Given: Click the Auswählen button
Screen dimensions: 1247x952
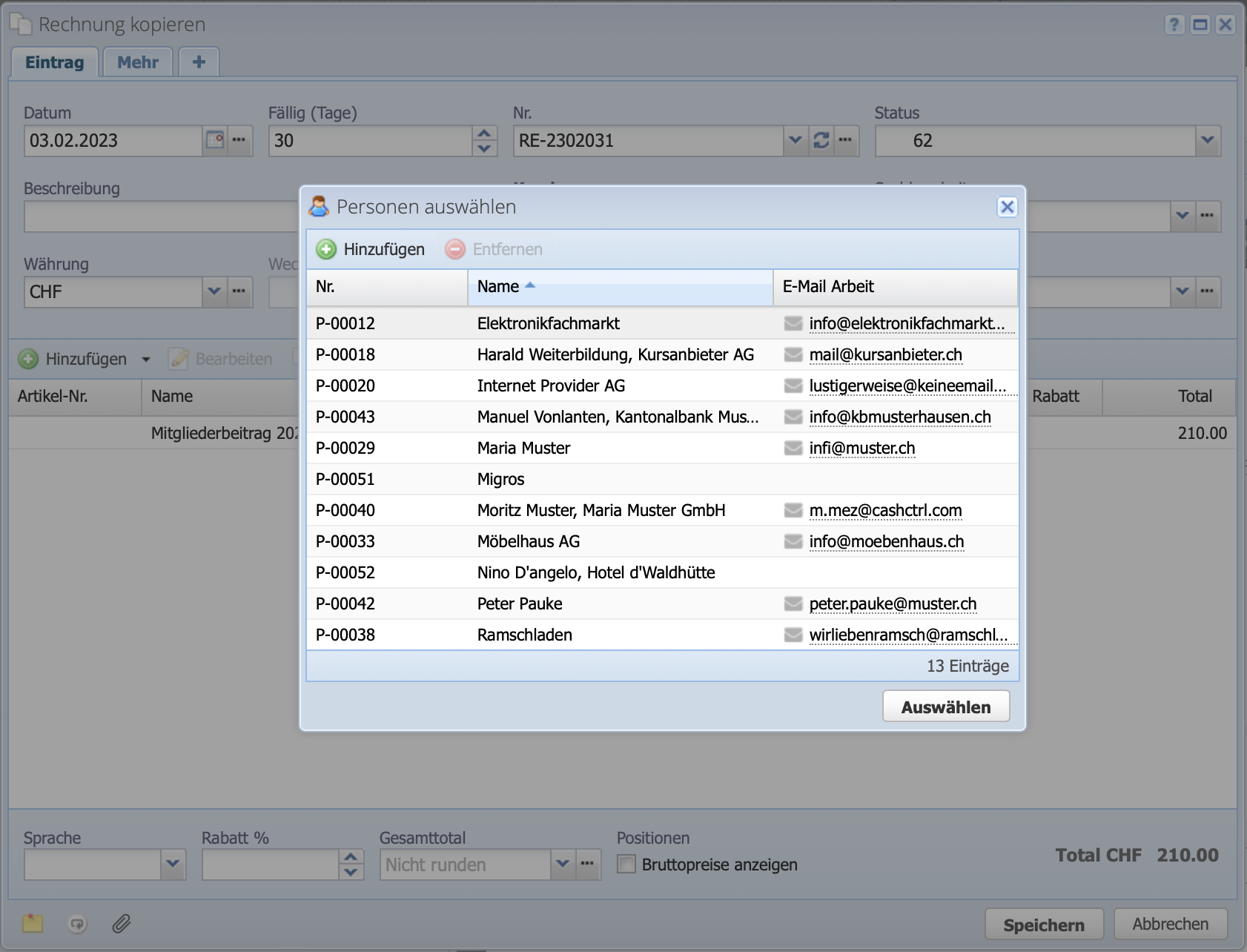Looking at the screenshot, I should tap(945, 707).
